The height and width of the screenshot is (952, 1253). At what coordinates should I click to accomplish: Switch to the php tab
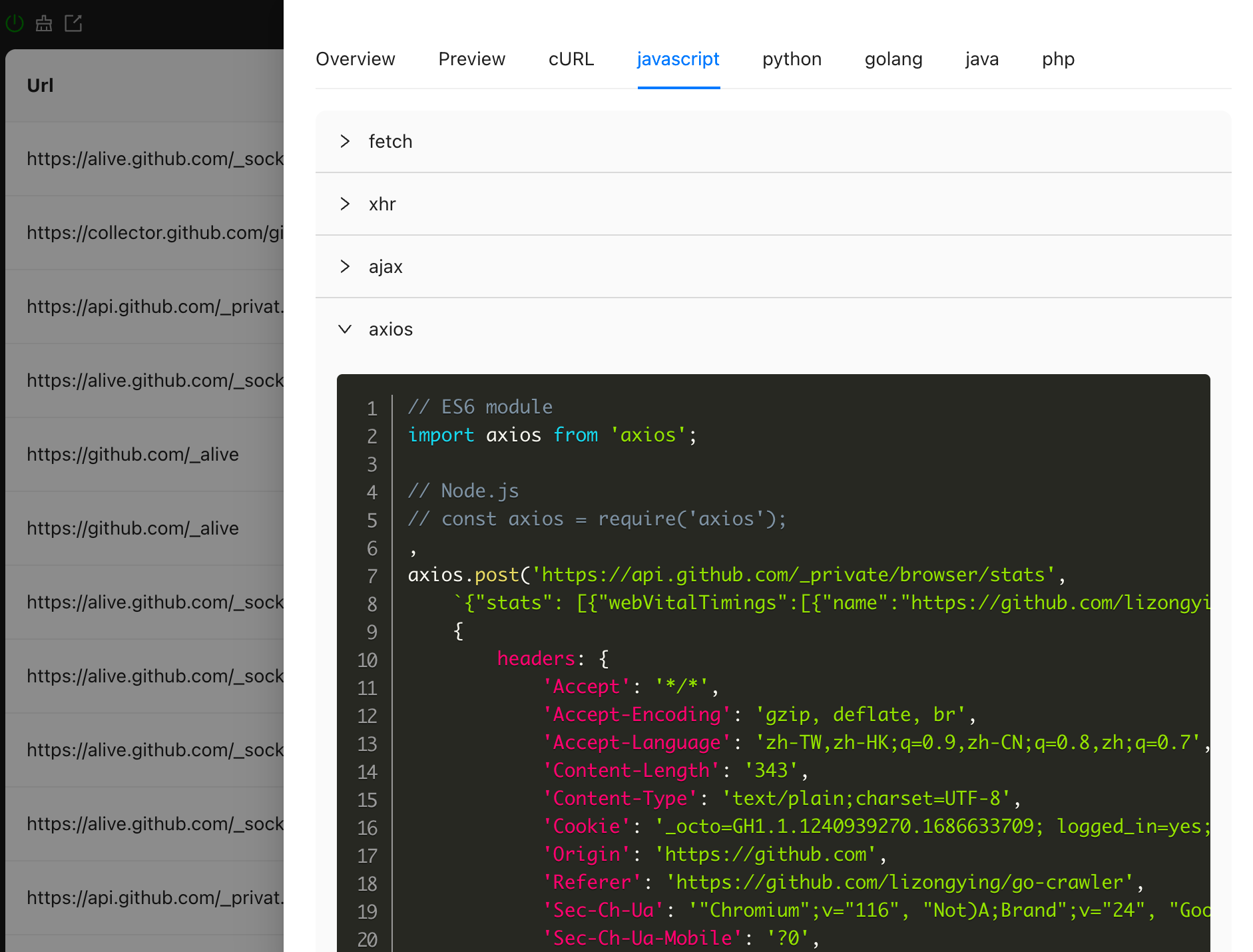tap(1059, 59)
